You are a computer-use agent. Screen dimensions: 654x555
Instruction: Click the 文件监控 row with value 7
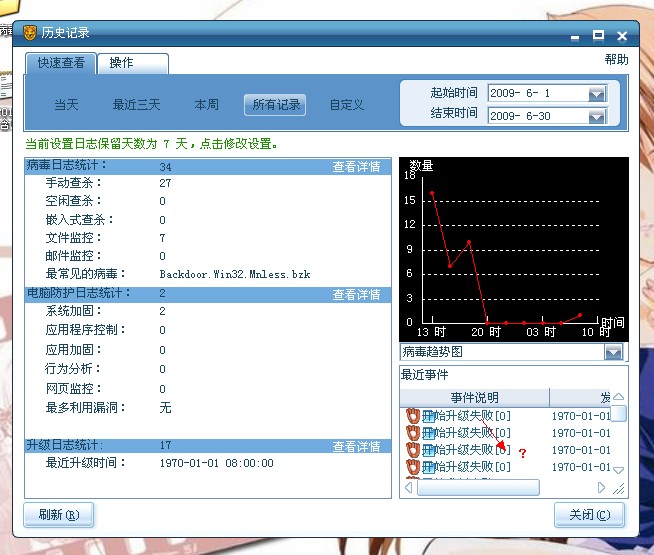tap(208, 238)
